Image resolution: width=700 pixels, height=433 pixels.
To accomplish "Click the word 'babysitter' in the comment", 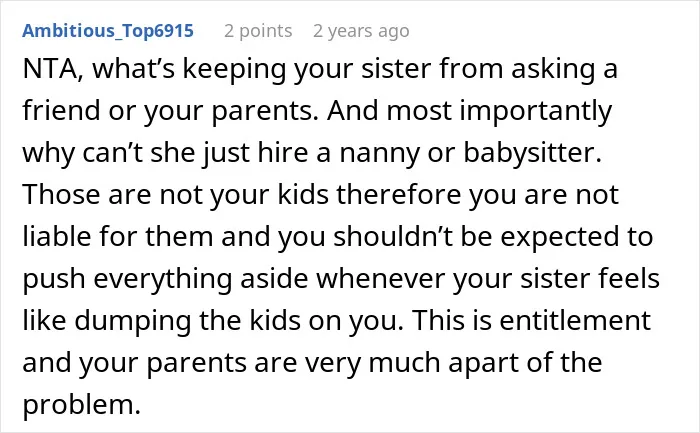I will tap(529, 153).
